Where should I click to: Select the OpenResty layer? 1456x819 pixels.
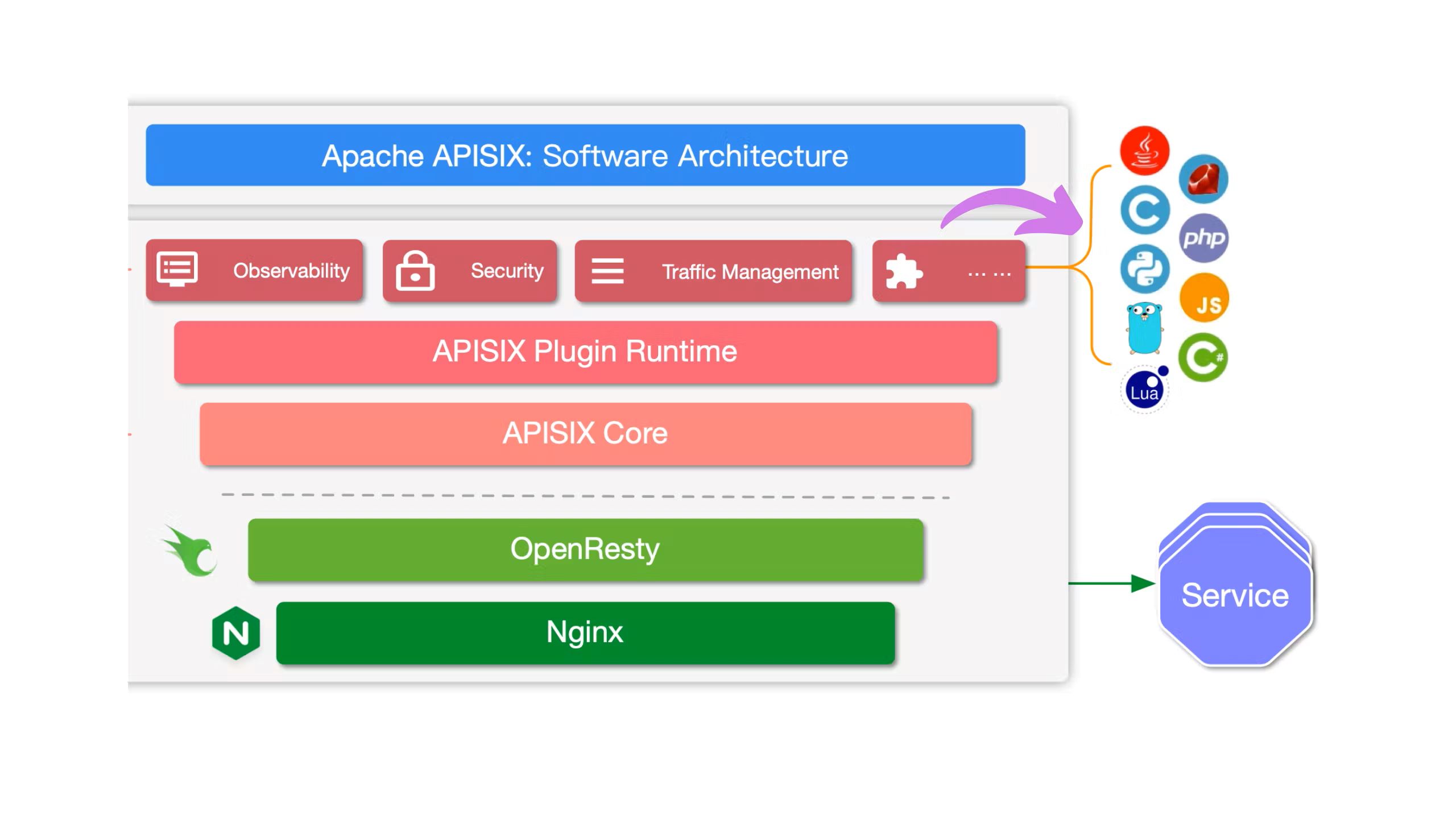(583, 548)
